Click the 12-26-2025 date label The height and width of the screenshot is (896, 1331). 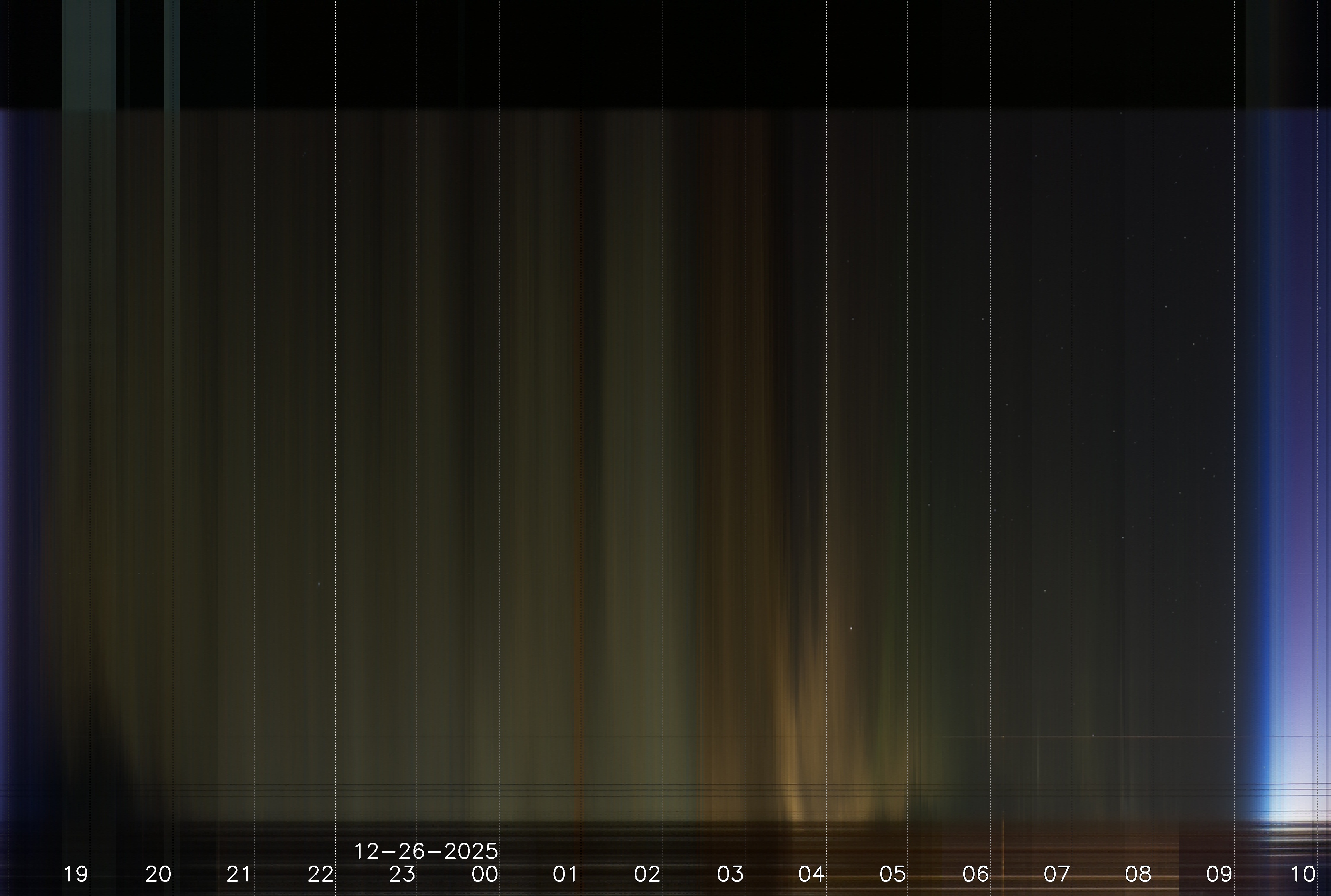point(426,851)
